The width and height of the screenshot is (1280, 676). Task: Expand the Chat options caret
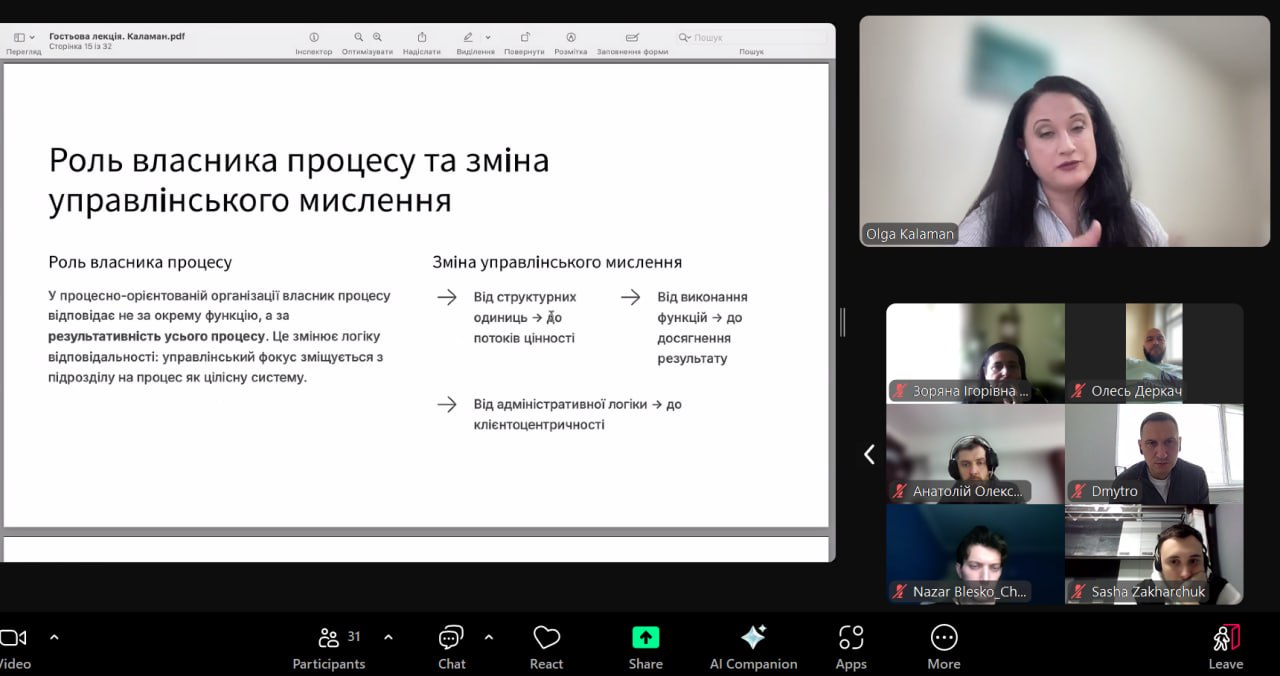pyautogui.click(x=489, y=637)
